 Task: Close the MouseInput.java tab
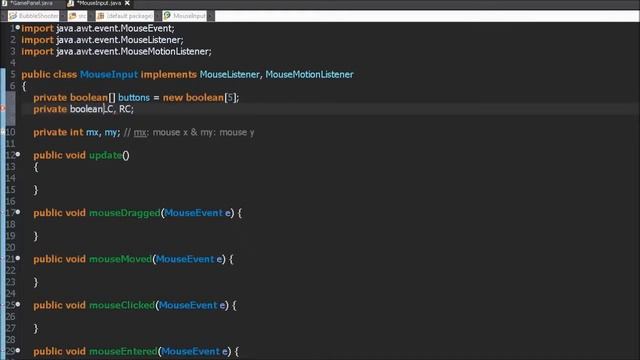click(127, 3)
